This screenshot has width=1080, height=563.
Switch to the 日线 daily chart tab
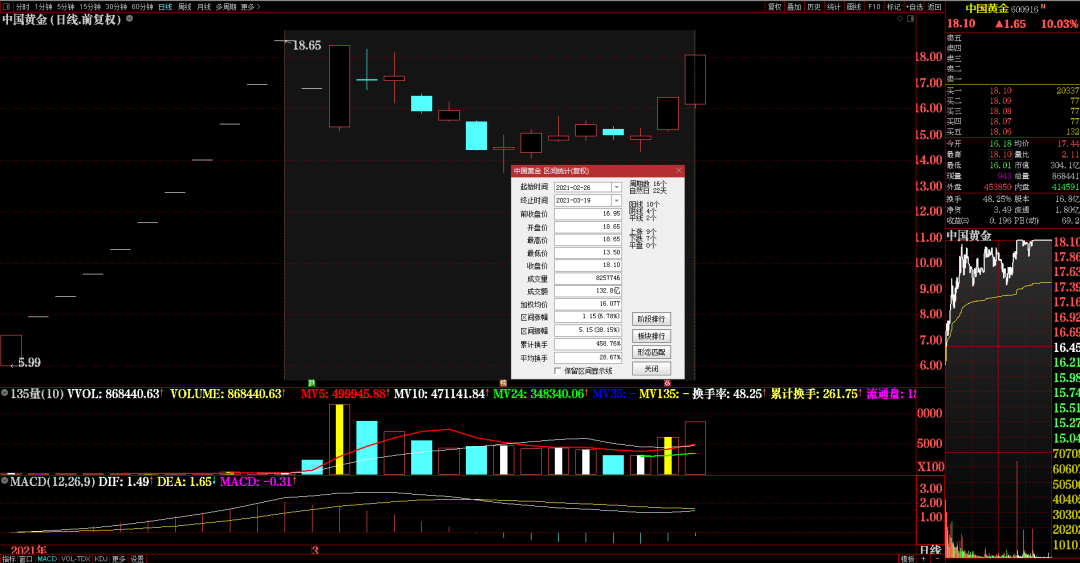(x=165, y=6)
